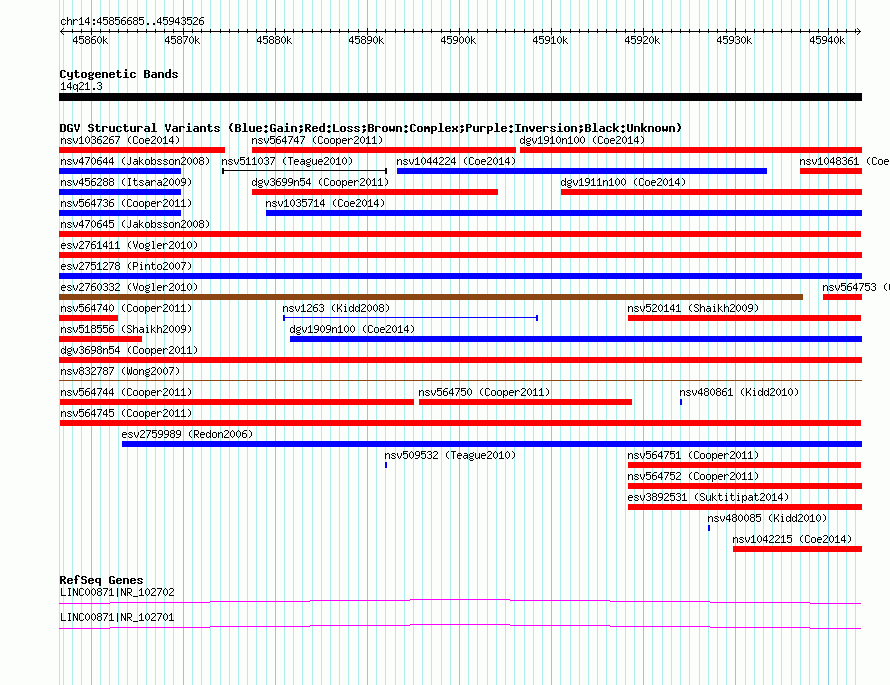Image resolution: width=890 pixels, height=685 pixels.
Task: Open nsv832787 (Wong2007) variant
Action: click(460, 380)
